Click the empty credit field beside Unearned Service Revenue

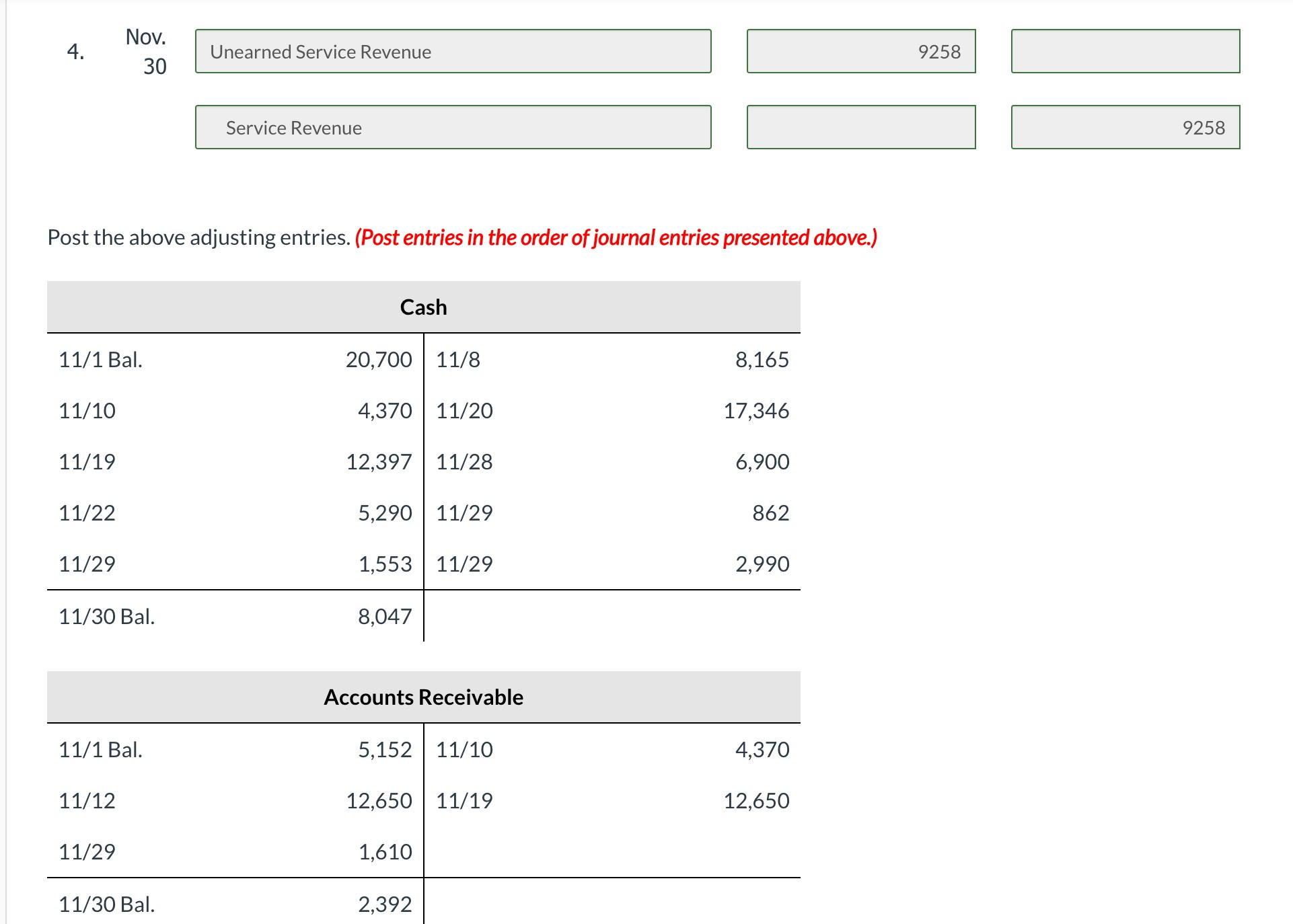click(x=1125, y=51)
